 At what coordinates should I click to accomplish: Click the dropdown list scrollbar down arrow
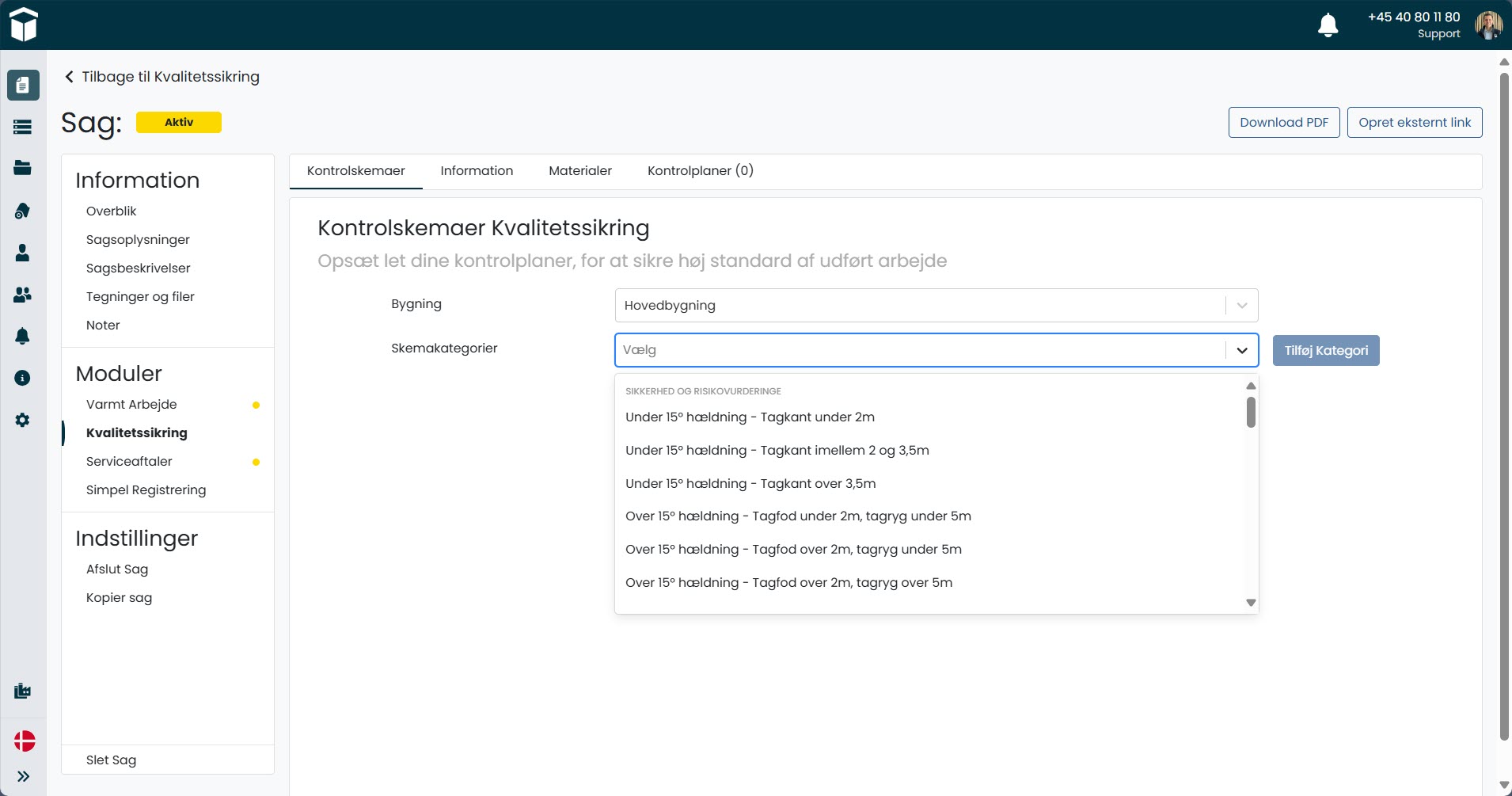(1251, 603)
